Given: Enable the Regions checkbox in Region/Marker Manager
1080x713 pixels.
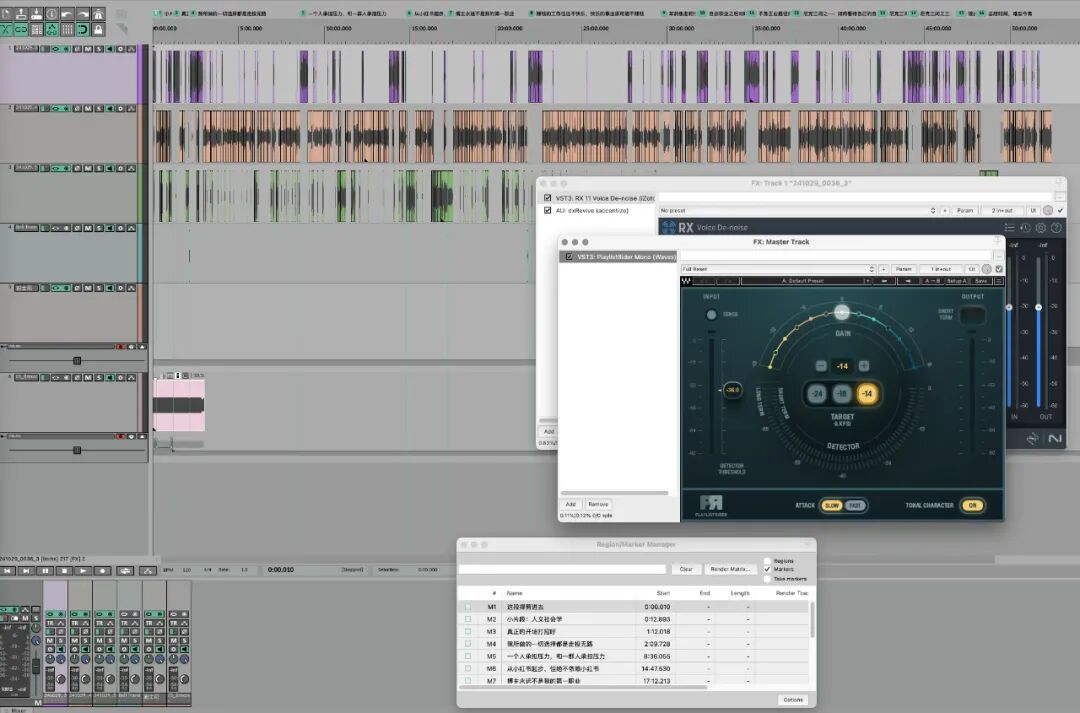Looking at the screenshot, I should pyautogui.click(x=767, y=561).
